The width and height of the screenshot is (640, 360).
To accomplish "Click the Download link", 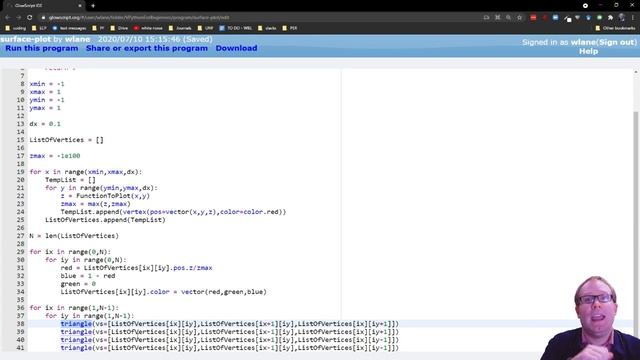I will pos(236,48).
